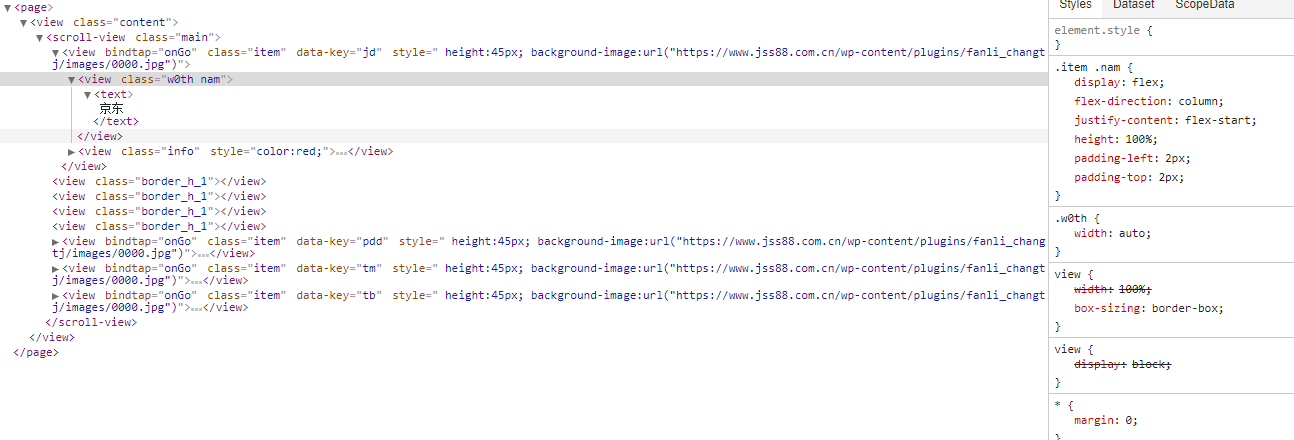Screen dimensions: 1294x440
Task: Expand the data-key="pdd" item arrow
Action: pyautogui.click(x=55, y=241)
